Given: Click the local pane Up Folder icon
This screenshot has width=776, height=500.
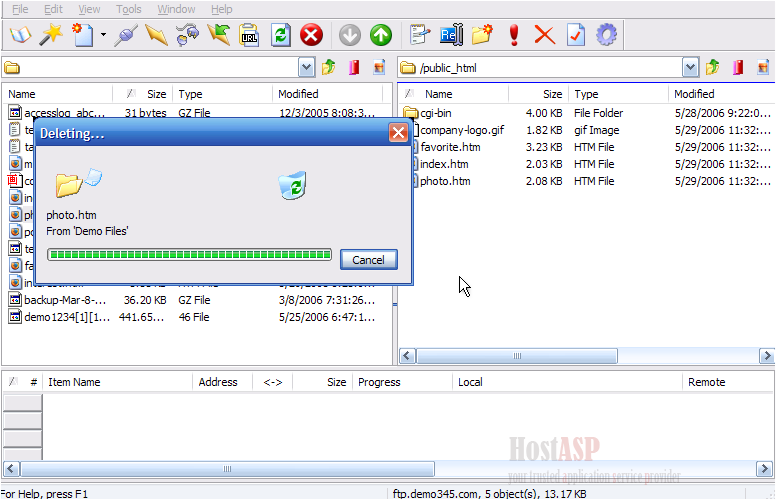Looking at the screenshot, I should [x=329, y=67].
